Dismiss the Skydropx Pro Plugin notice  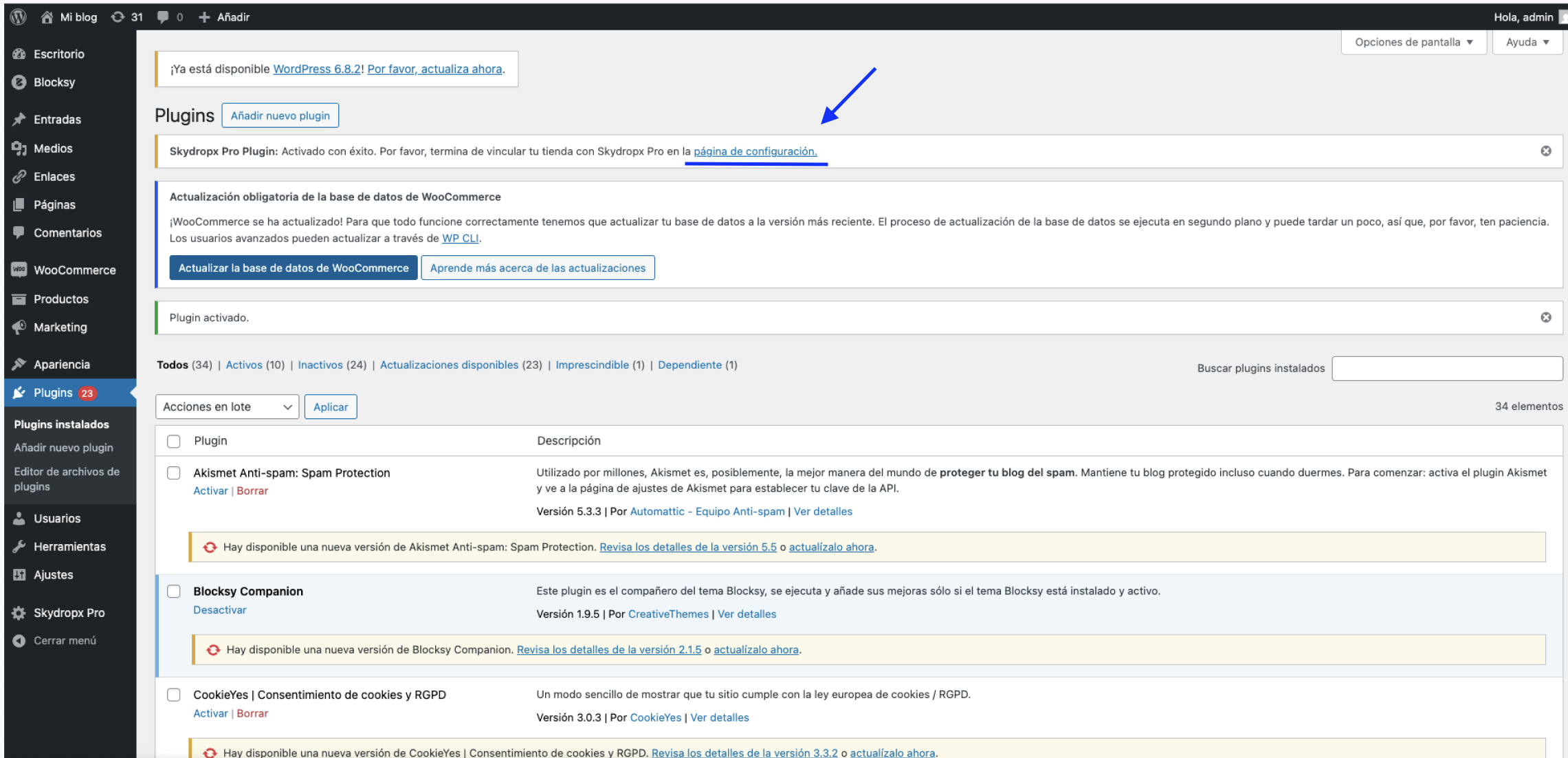coord(1546,151)
